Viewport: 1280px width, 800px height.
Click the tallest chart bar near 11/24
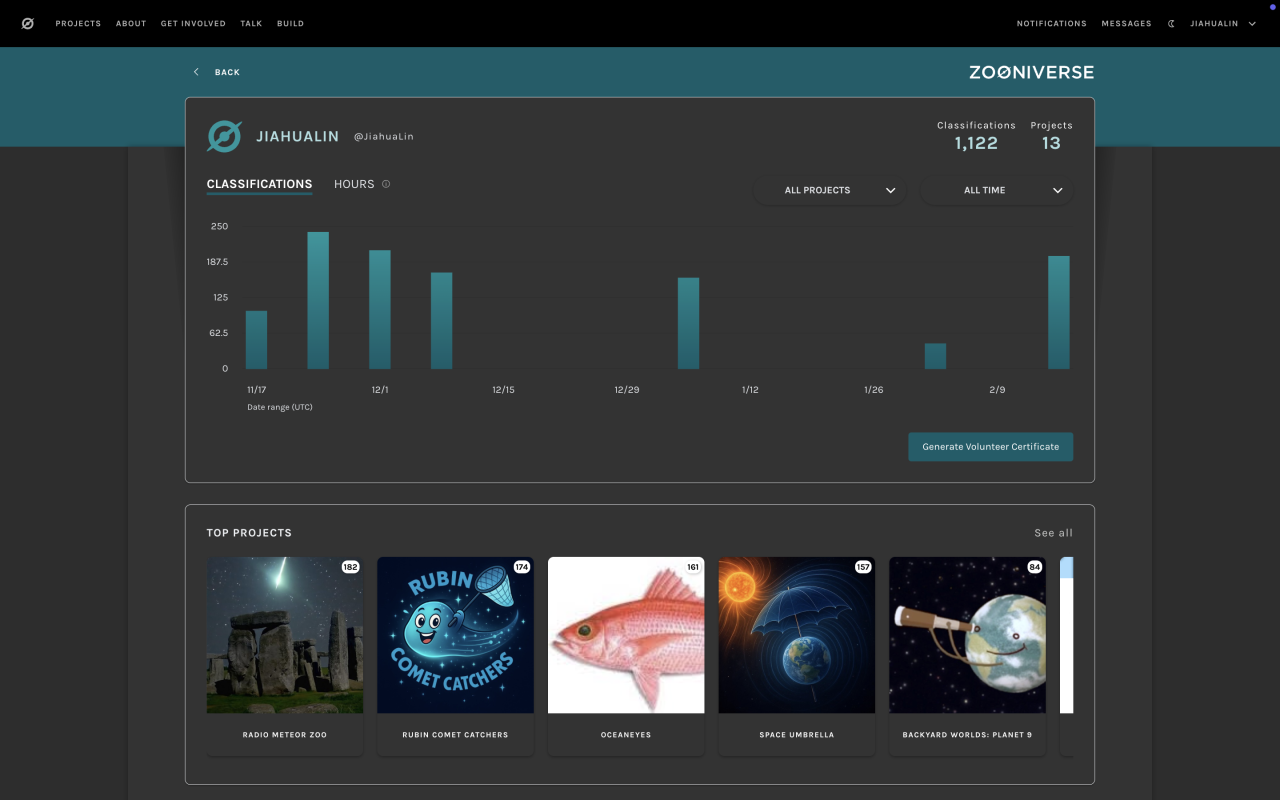point(318,300)
